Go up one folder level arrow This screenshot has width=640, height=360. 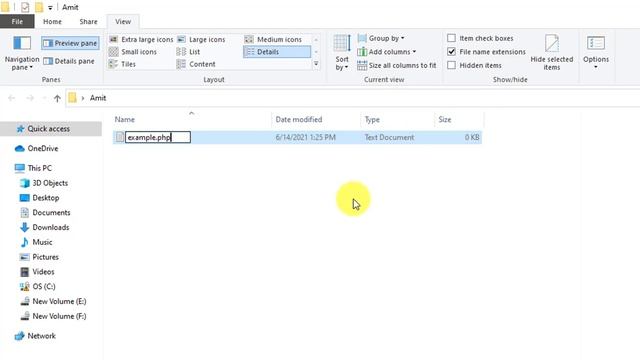(x=57, y=98)
